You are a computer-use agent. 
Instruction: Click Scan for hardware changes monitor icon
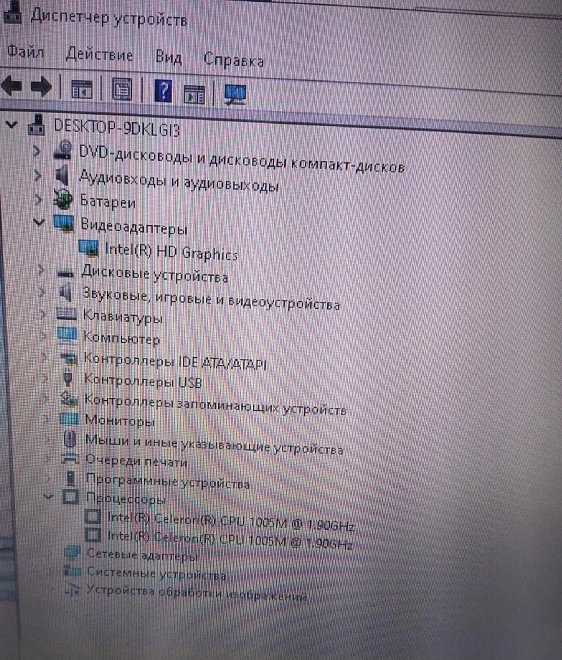(235, 94)
